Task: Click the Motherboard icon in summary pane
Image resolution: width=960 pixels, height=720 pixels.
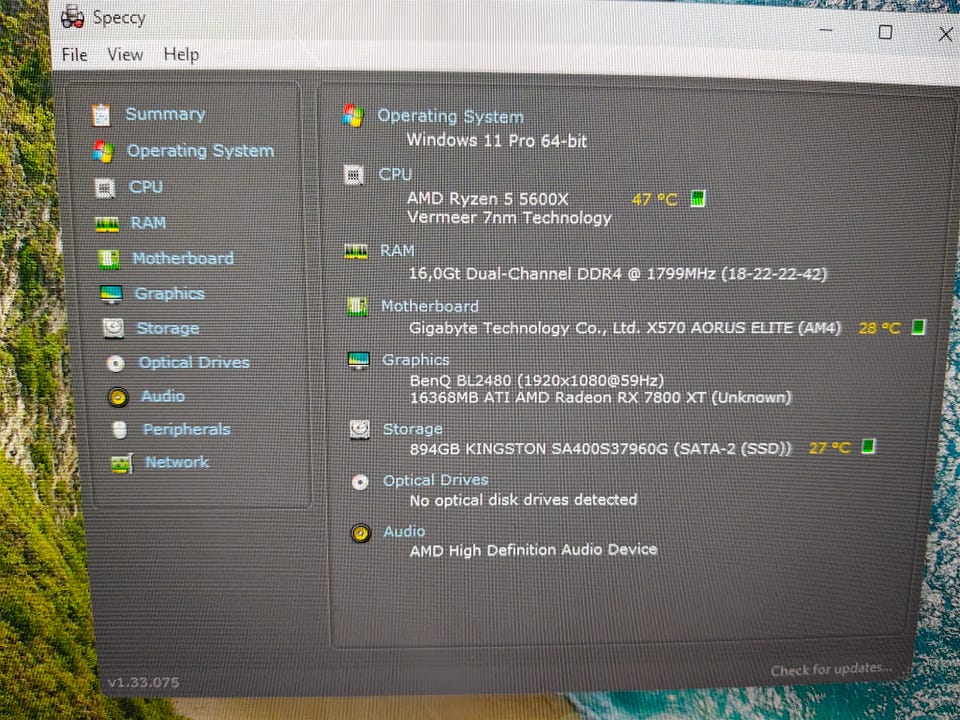Action: [x=357, y=306]
